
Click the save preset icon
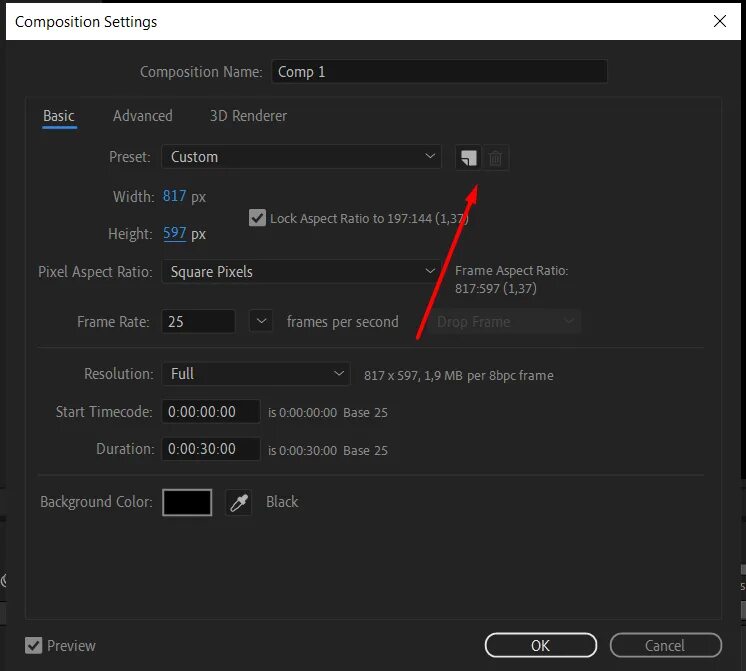[x=468, y=158]
